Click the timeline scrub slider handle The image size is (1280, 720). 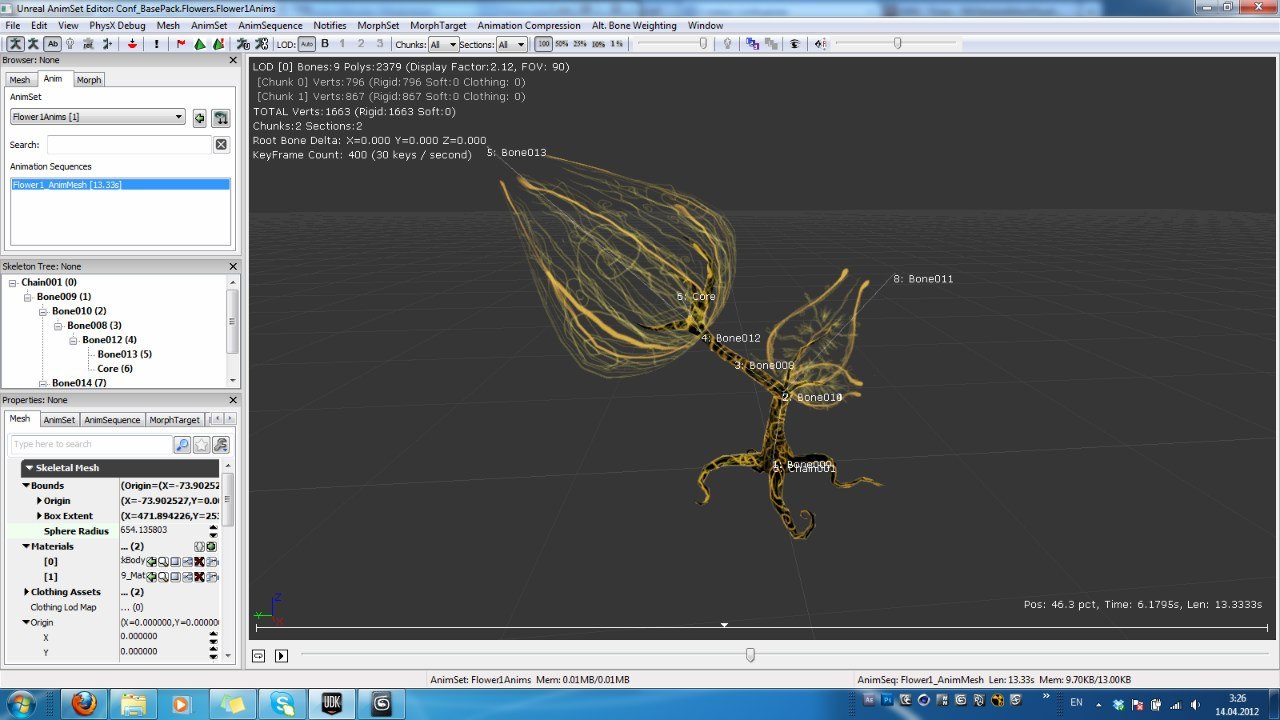(750, 655)
